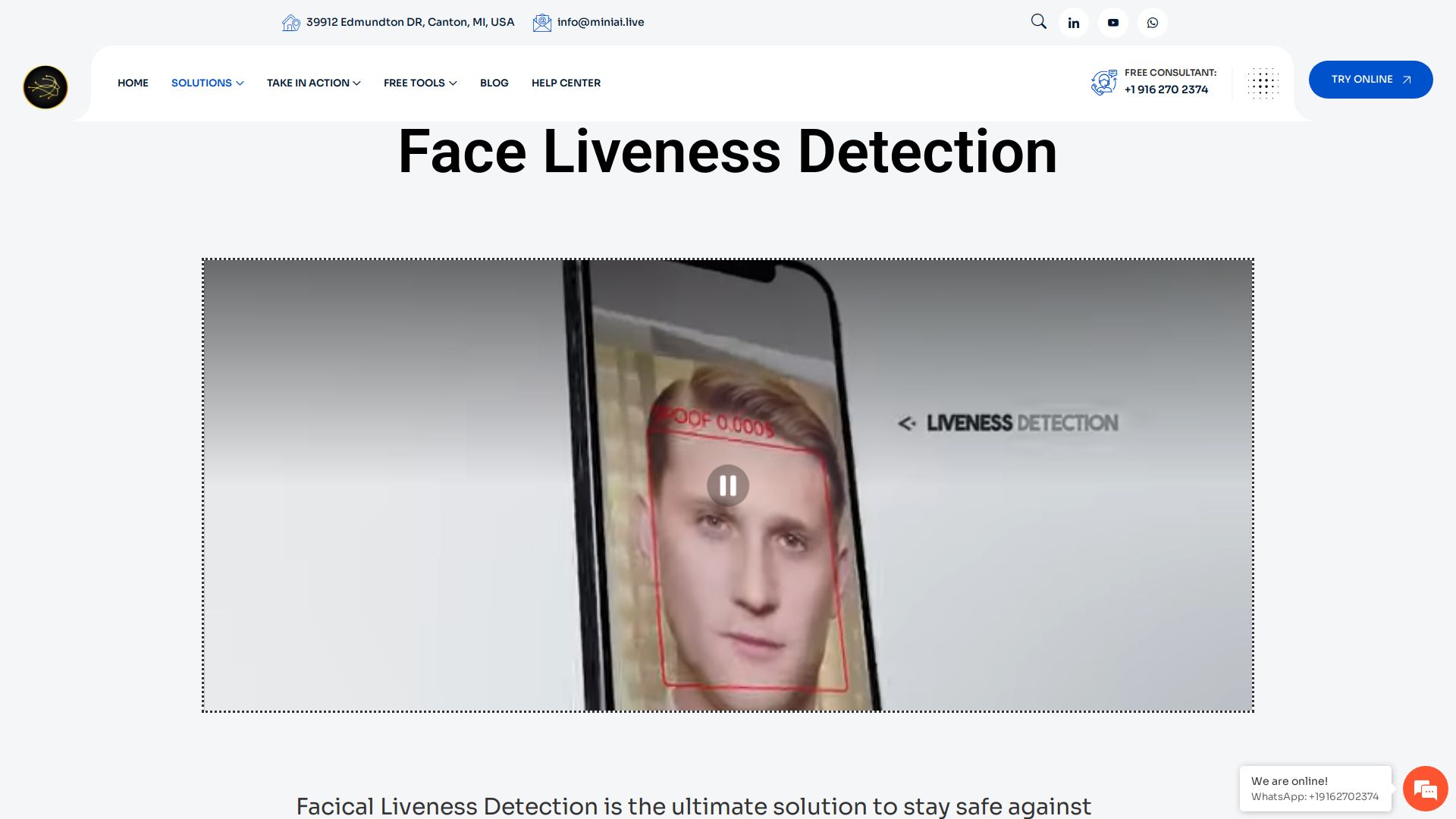
Task: Click the Try Online button
Action: [1371, 80]
